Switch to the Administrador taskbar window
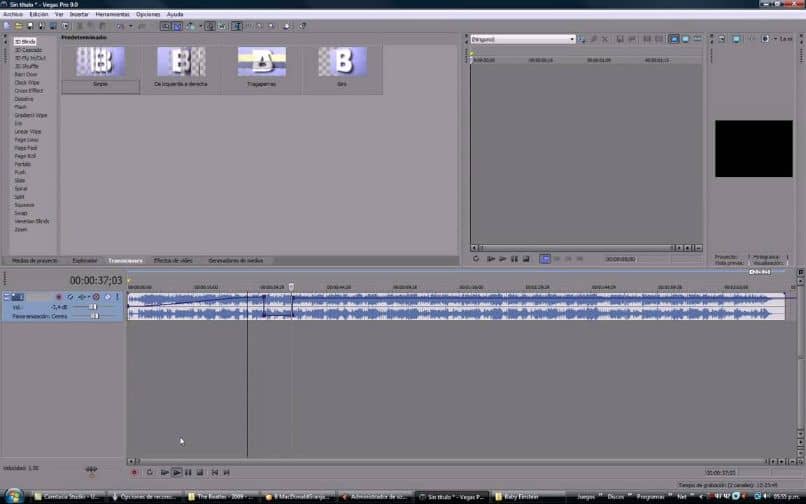The image size is (806, 504). click(375, 497)
